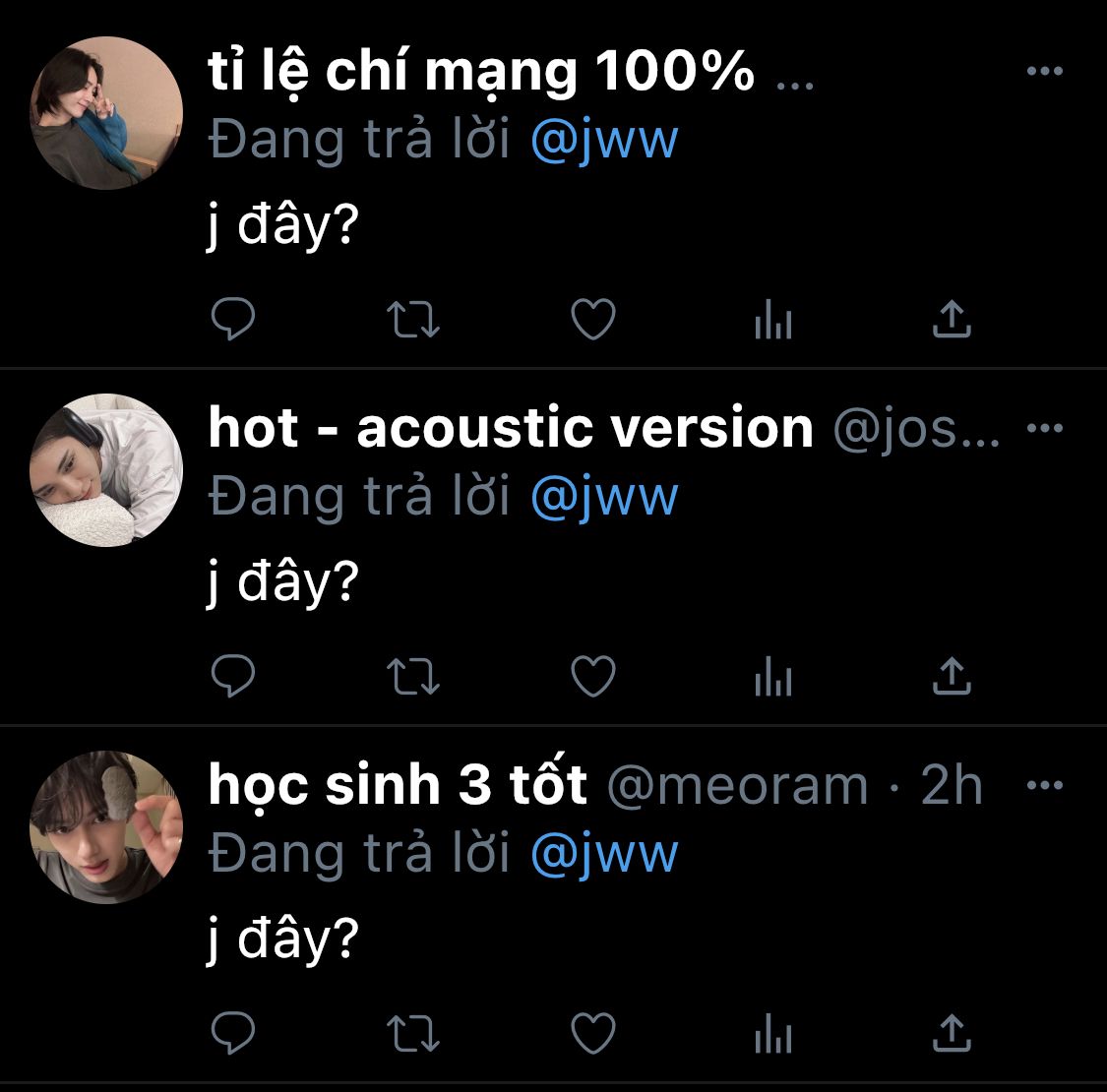Screen dimensions: 1107x1092
Task: Like the "tỉ lệ chí mạng 100%" tweet
Action: click(x=593, y=319)
